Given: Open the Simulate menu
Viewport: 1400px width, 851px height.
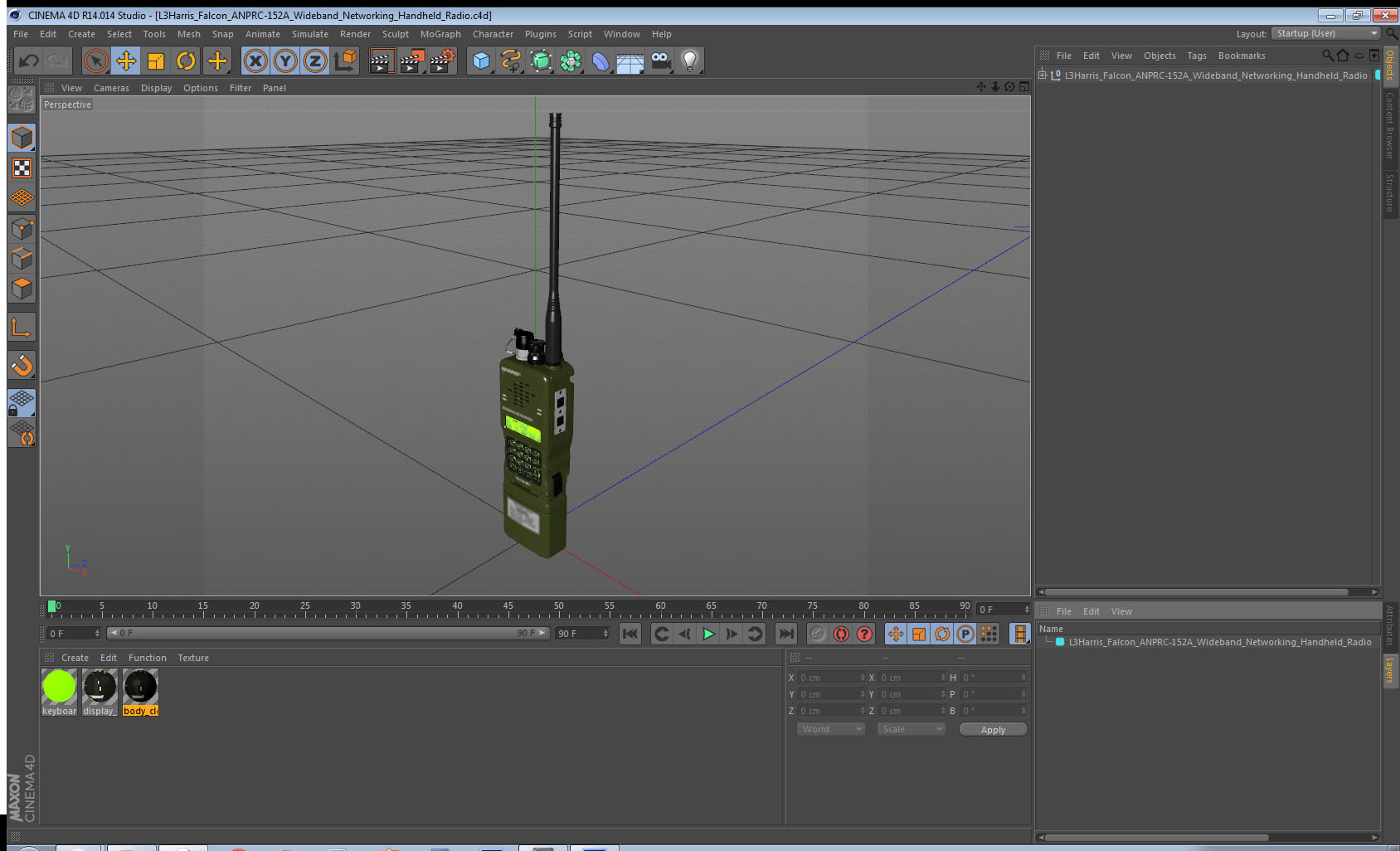Looking at the screenshot, I should point(310,34).
